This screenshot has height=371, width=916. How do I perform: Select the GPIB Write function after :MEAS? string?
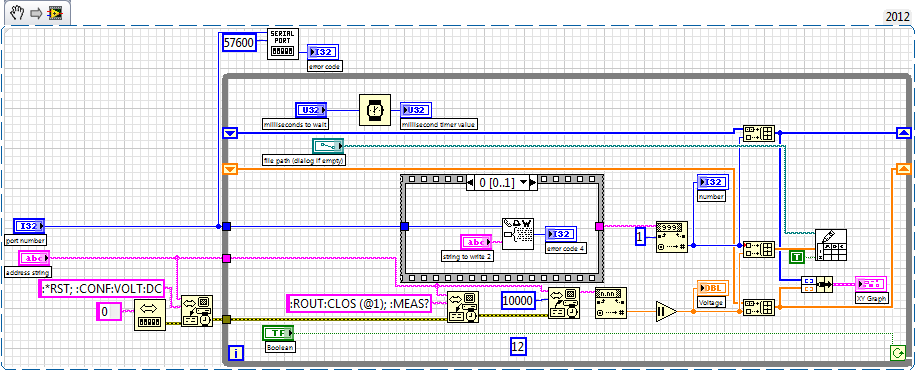(x=463, y=307)
